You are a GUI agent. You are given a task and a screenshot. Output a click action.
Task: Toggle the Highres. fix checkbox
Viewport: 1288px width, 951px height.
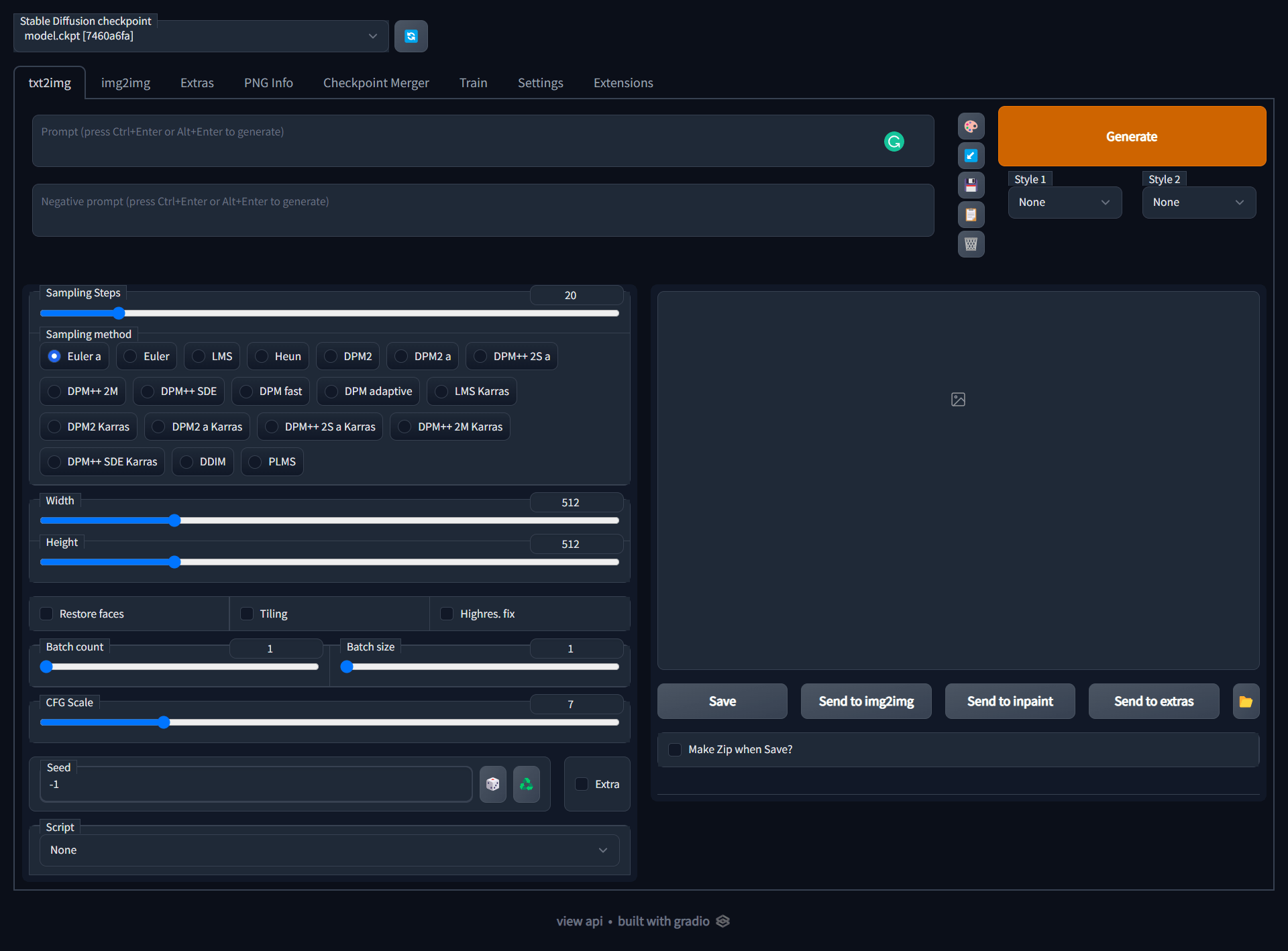447,614
